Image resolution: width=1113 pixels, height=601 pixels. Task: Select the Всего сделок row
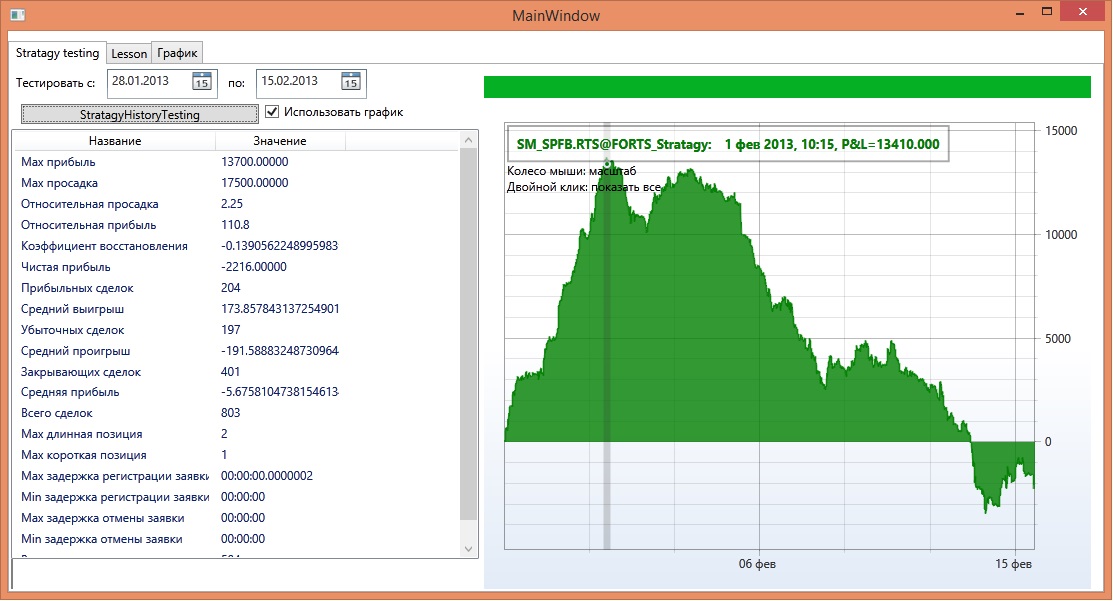pyautogui.click(x=236, y=413)
